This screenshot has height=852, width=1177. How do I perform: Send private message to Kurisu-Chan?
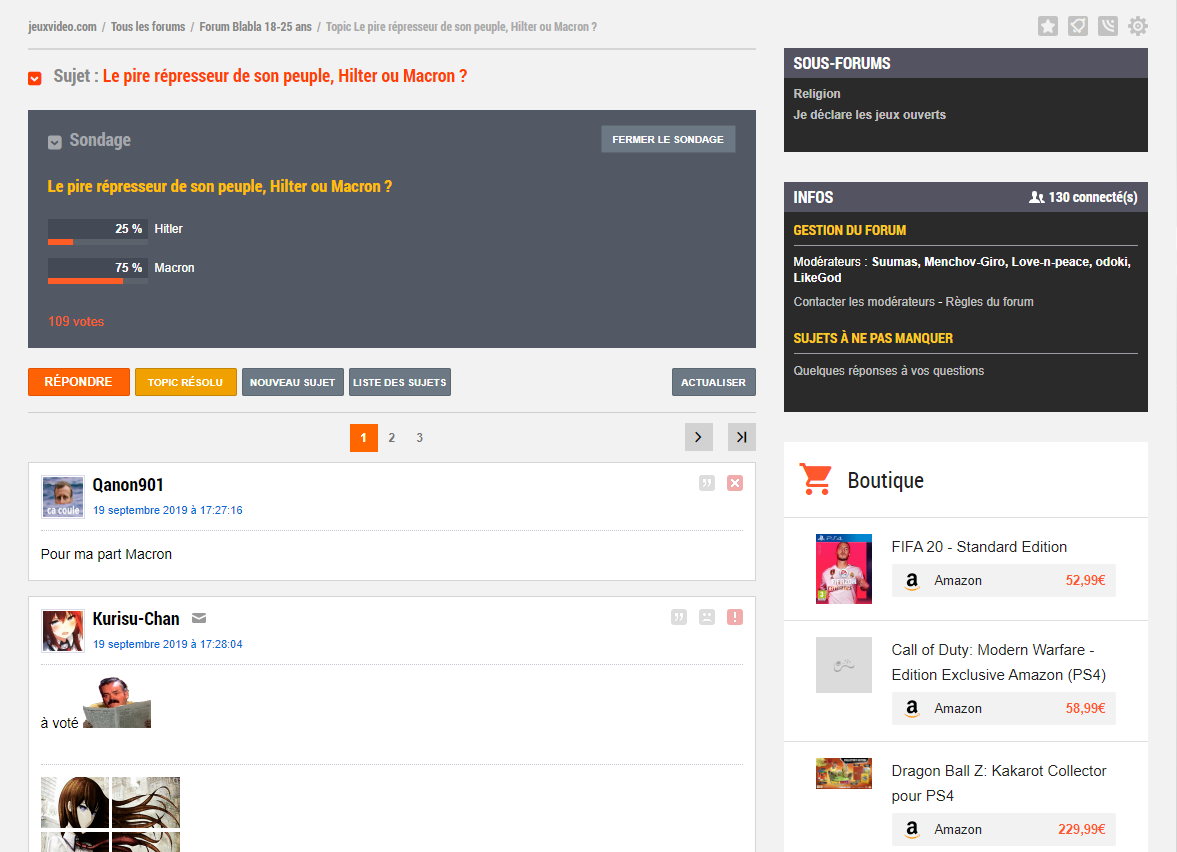tap(199, 618)
